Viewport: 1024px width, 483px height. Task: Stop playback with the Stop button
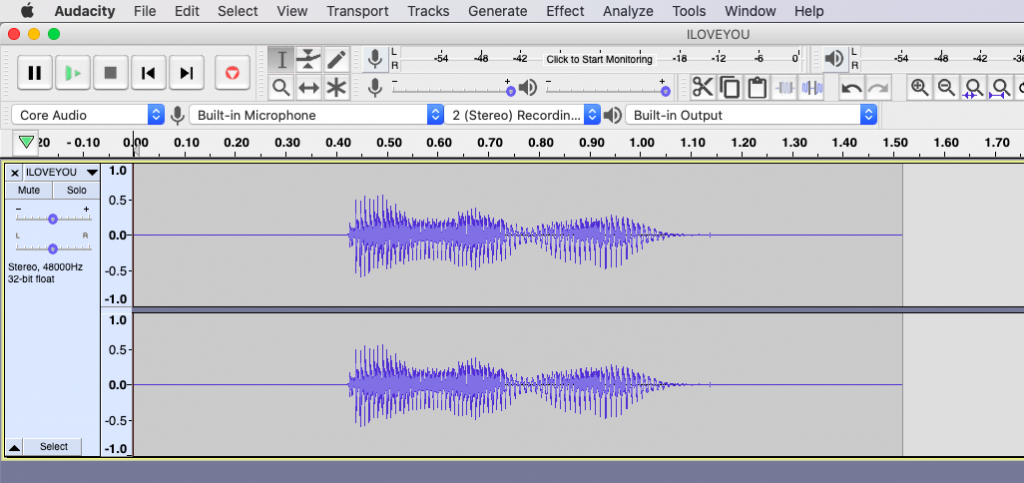coord(110,72)
